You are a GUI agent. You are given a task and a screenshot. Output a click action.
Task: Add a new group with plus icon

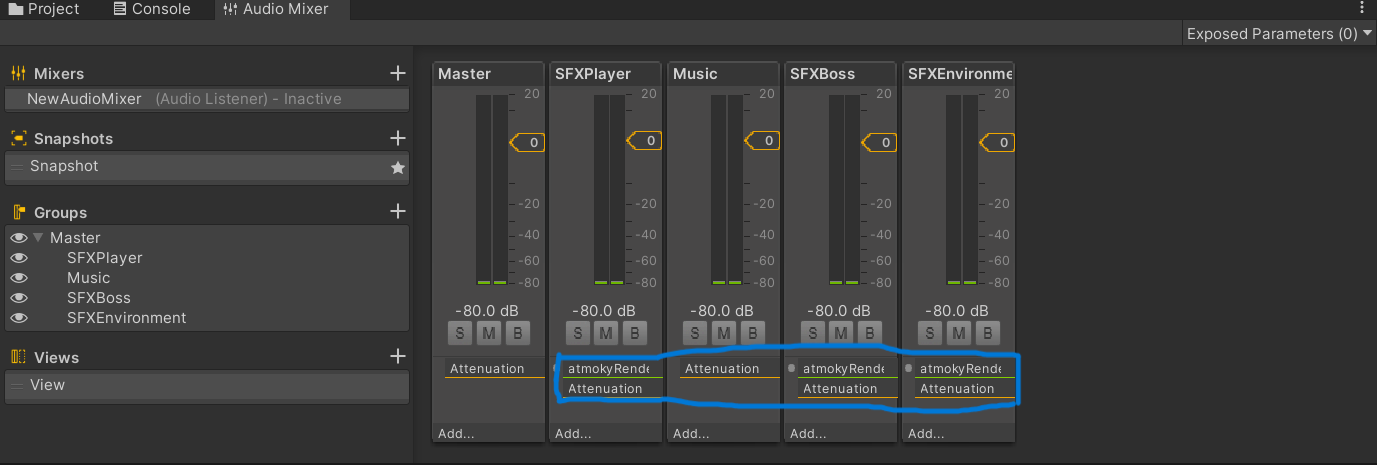point(398,212)
